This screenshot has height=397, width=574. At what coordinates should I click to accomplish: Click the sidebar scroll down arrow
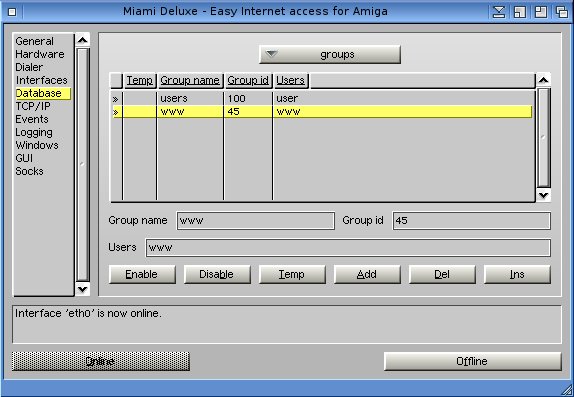tap(82, 289)
